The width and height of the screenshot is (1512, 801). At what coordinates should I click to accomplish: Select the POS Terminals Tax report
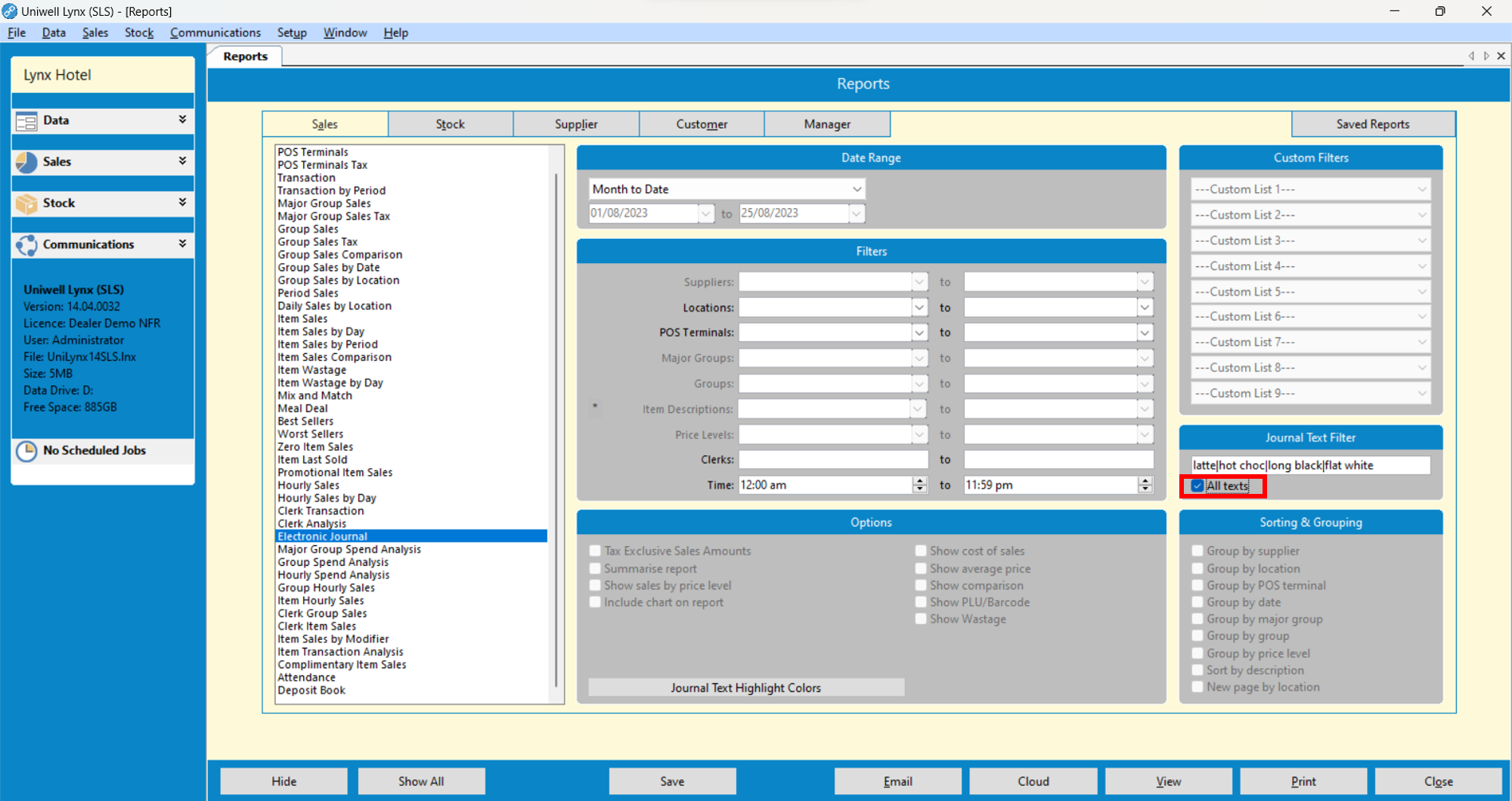(322, 165)
